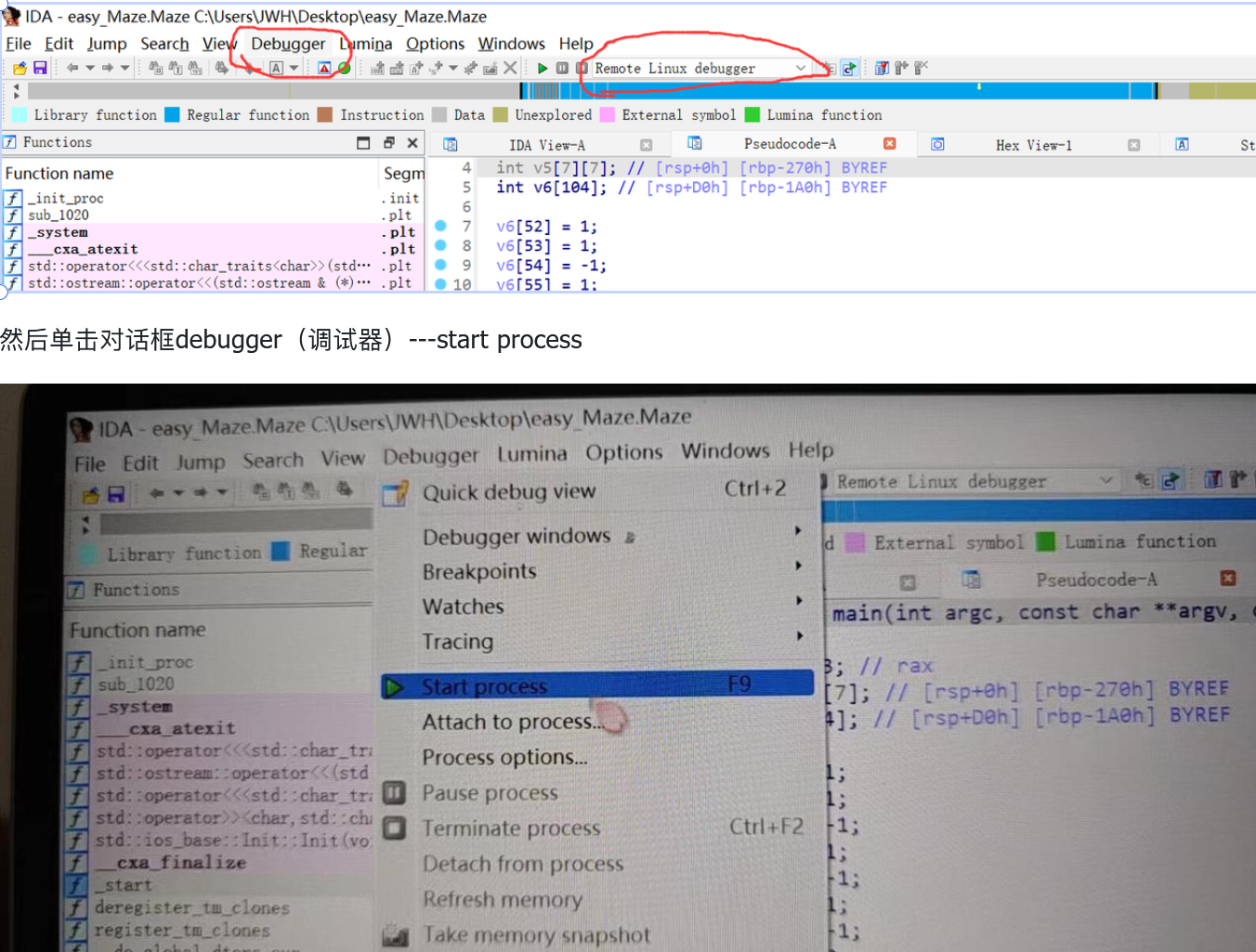The image size is (1256, 952).
Task: Choose Process options... menu entry
Action: tap(505, 758)
